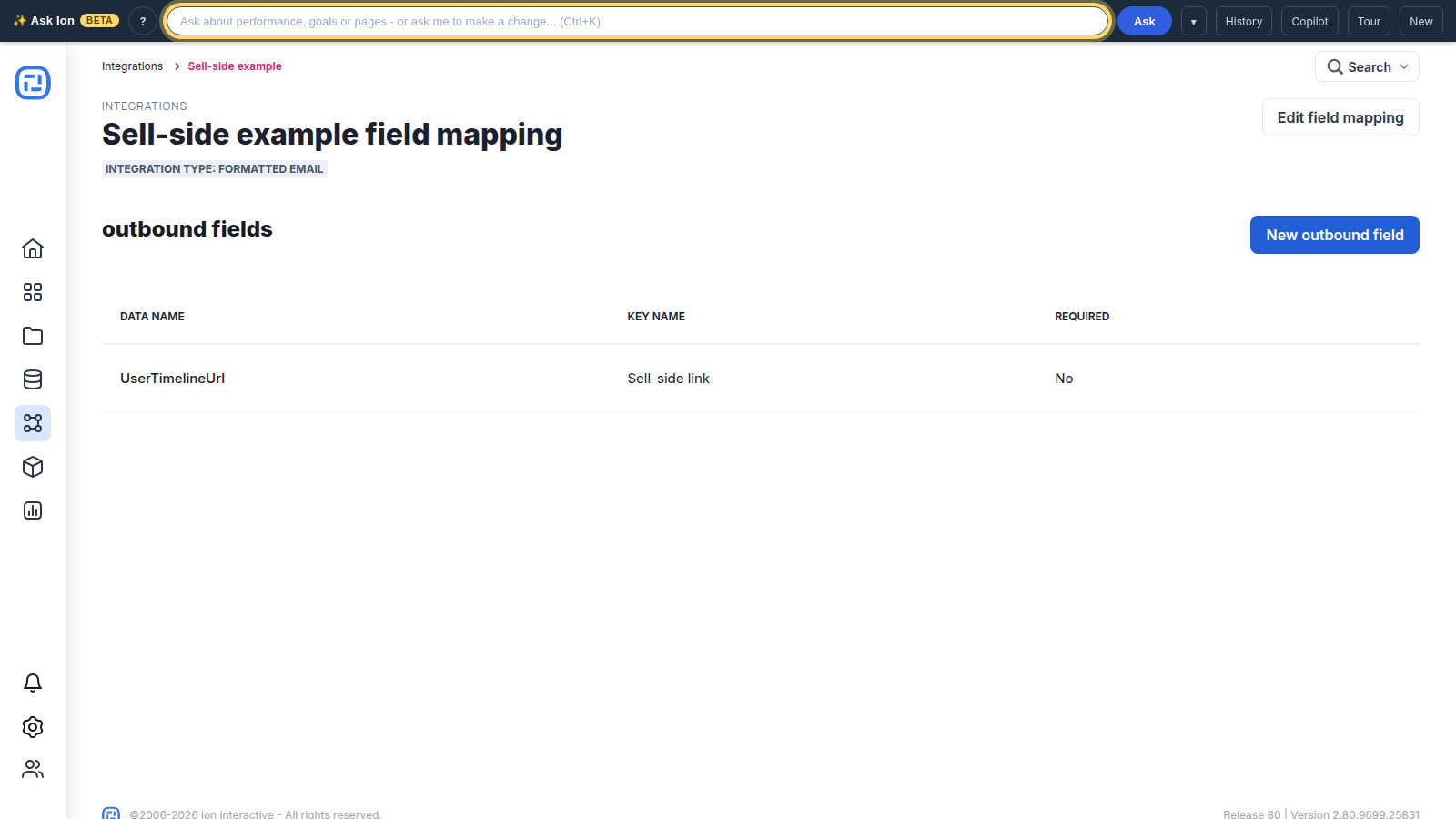Open Sell-side example breadcrumb link
Screen dimensions: 1456x819
click(x=235, y=66)
